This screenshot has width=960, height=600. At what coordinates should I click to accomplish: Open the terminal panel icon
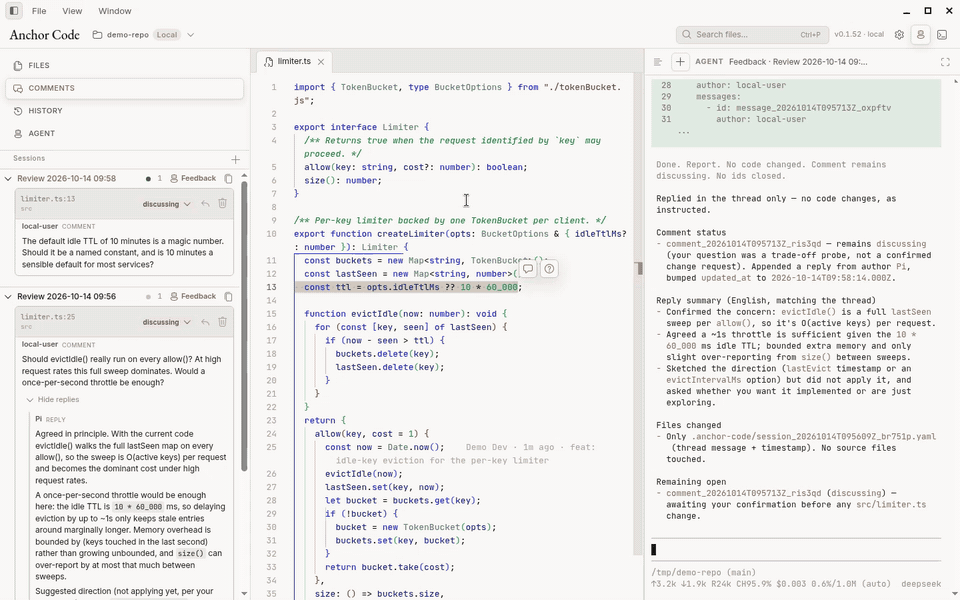coord(942,35)
